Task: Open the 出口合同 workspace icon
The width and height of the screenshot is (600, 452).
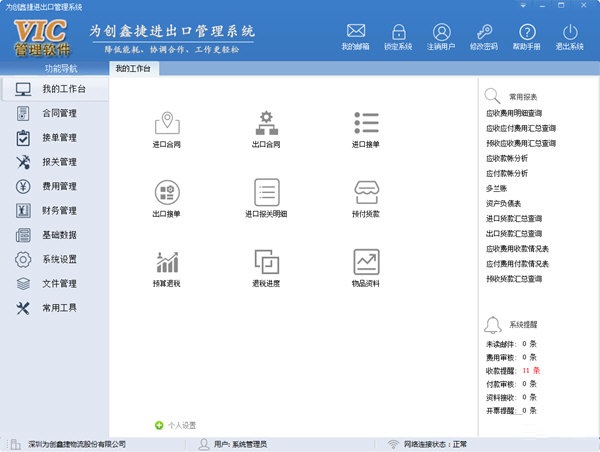Action: pos(266,124)
